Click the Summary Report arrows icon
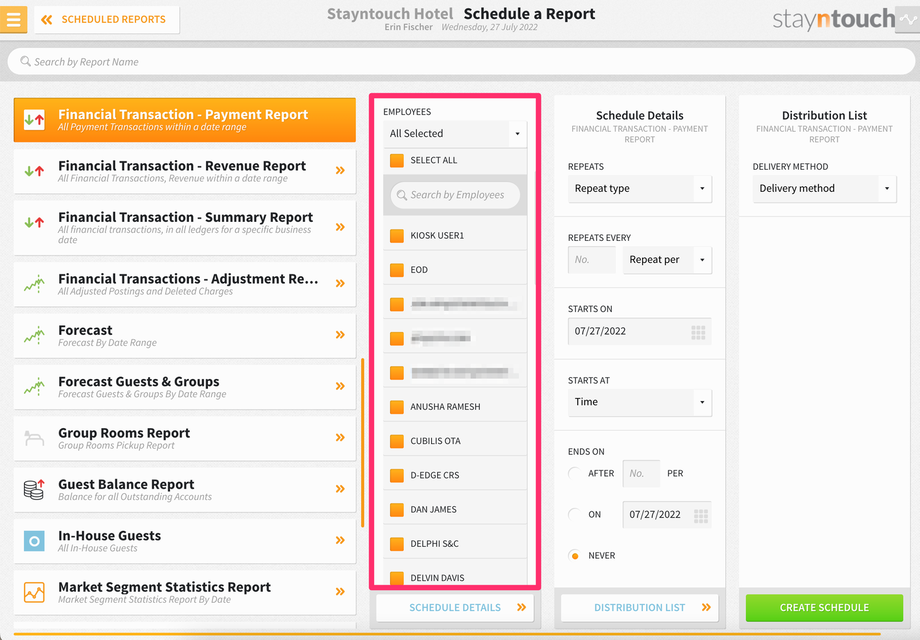This screenshot has height=640, width=920. (x=34, y=222)
